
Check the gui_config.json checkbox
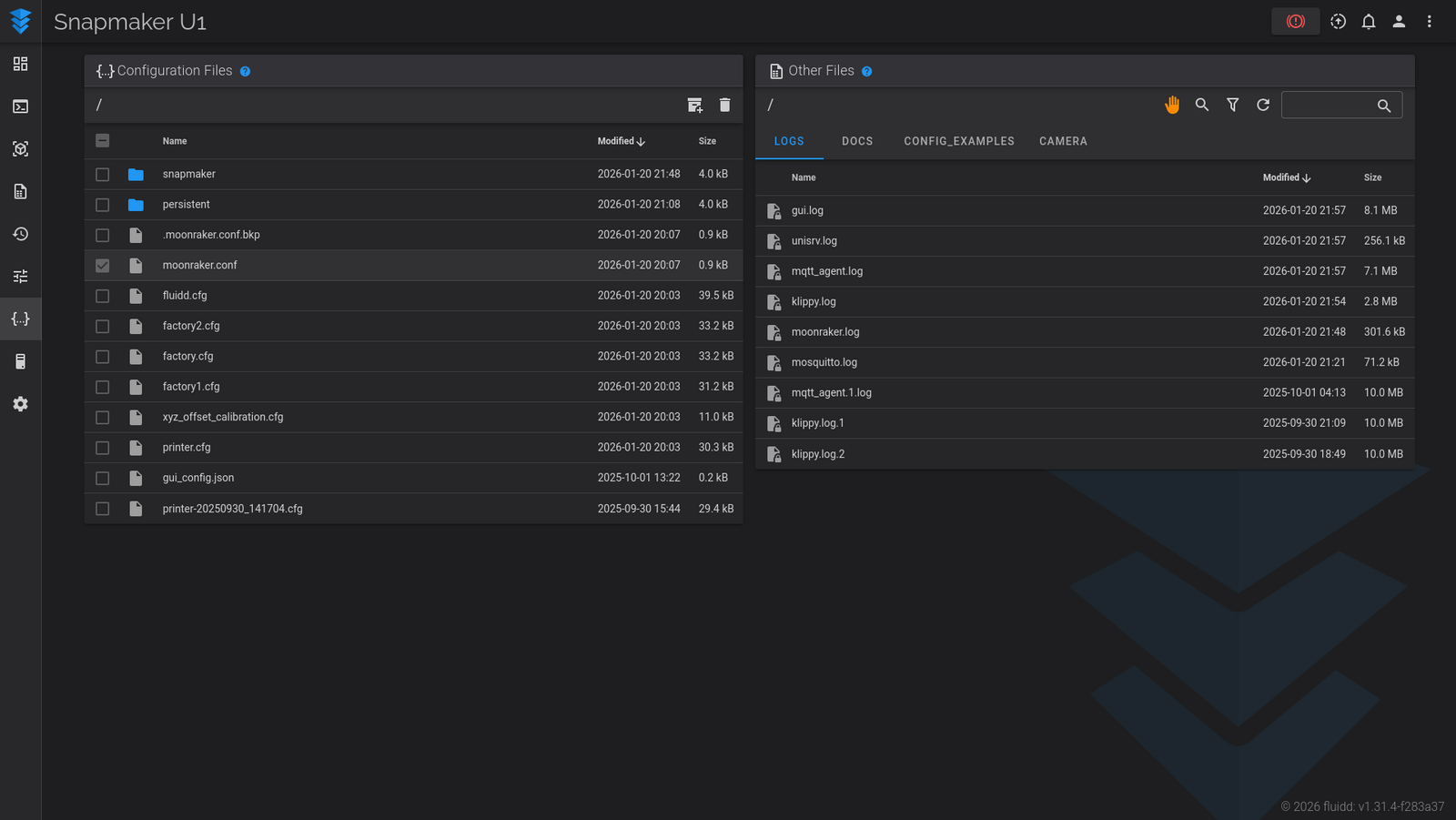(x=103, y=478)
